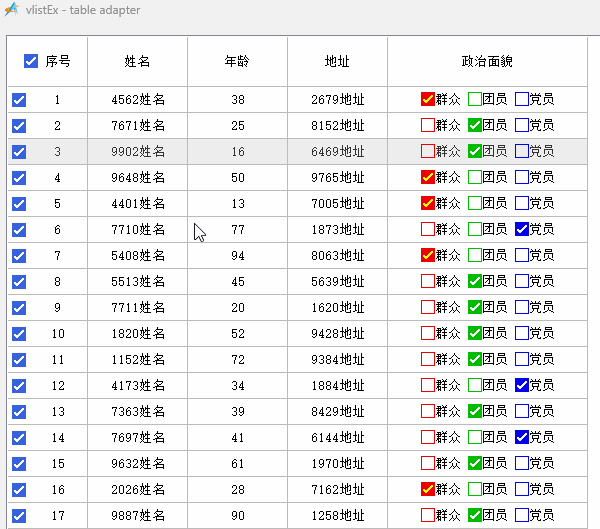Screen dimensions: 600x529
Task: Click the sequence number 13 cell
Action: [x=58, y=412]
